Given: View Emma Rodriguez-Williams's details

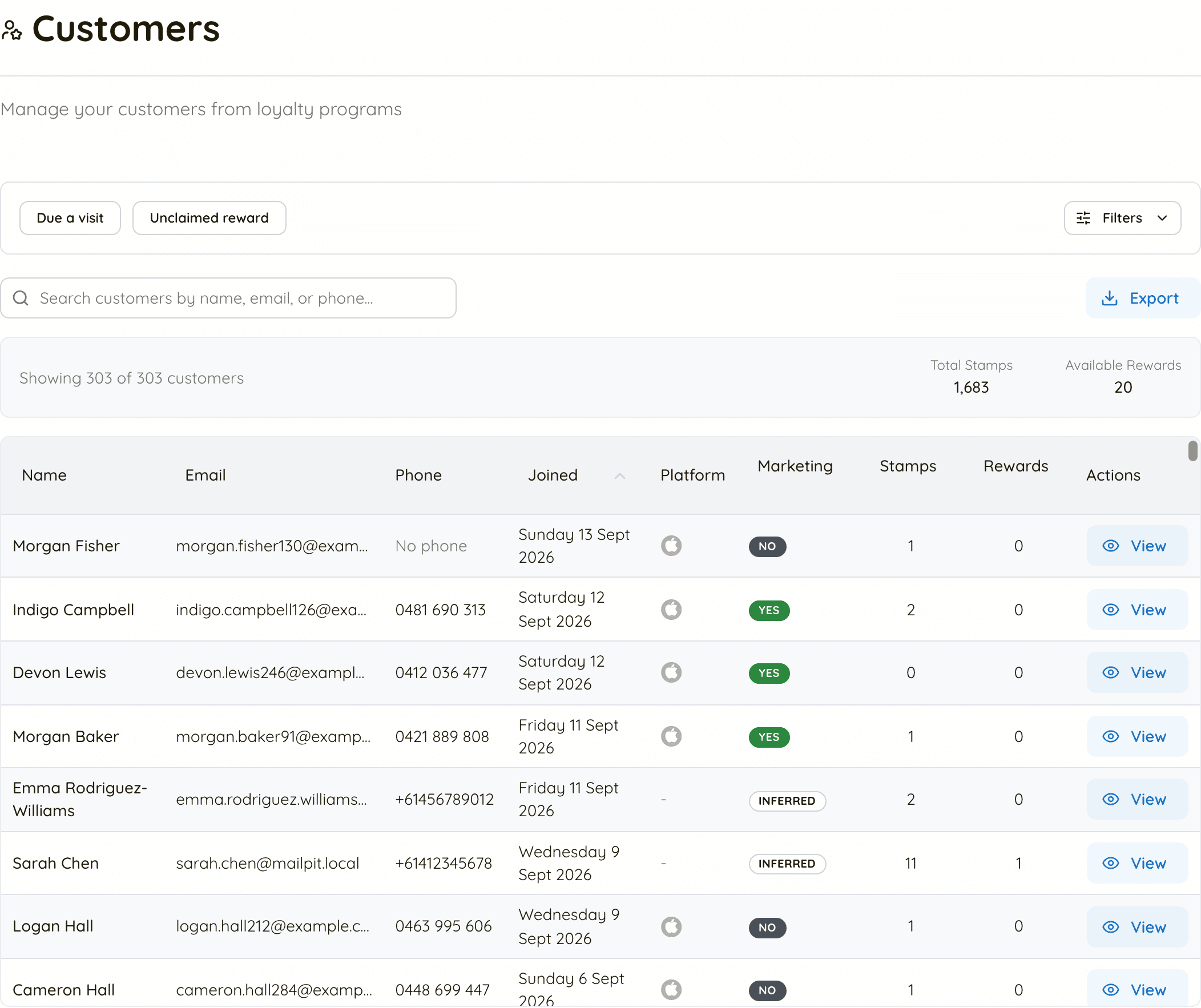Looking at the screenshot, I should pos(1137,800).
